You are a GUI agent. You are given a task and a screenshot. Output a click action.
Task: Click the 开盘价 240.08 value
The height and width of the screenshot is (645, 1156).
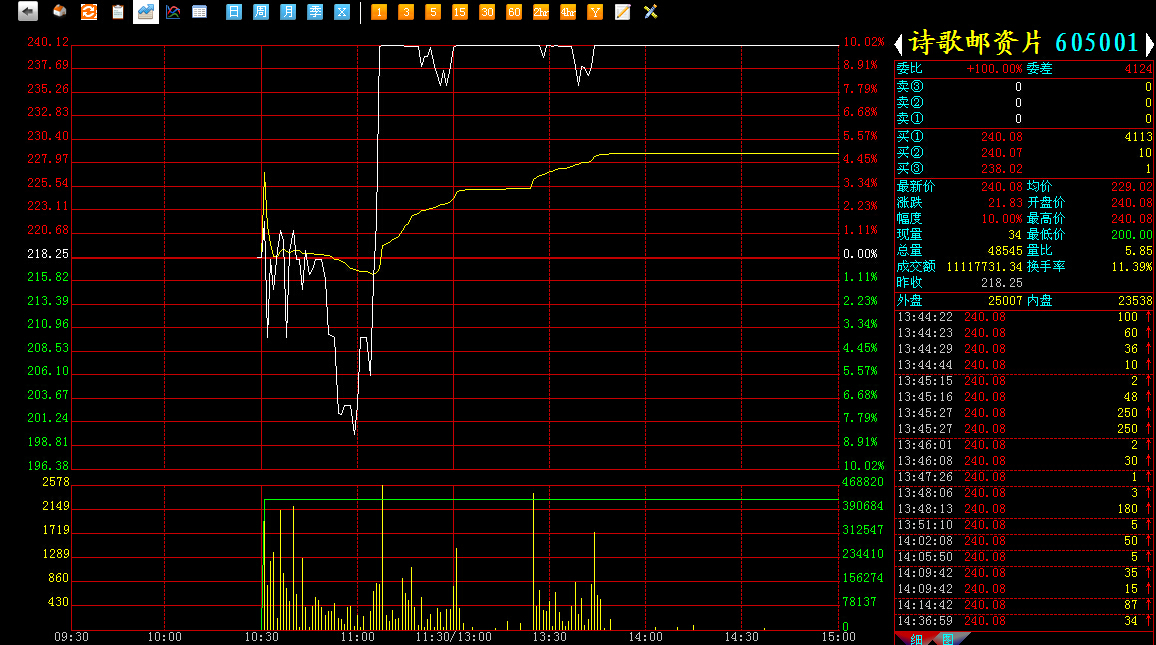coord(1132,203)
